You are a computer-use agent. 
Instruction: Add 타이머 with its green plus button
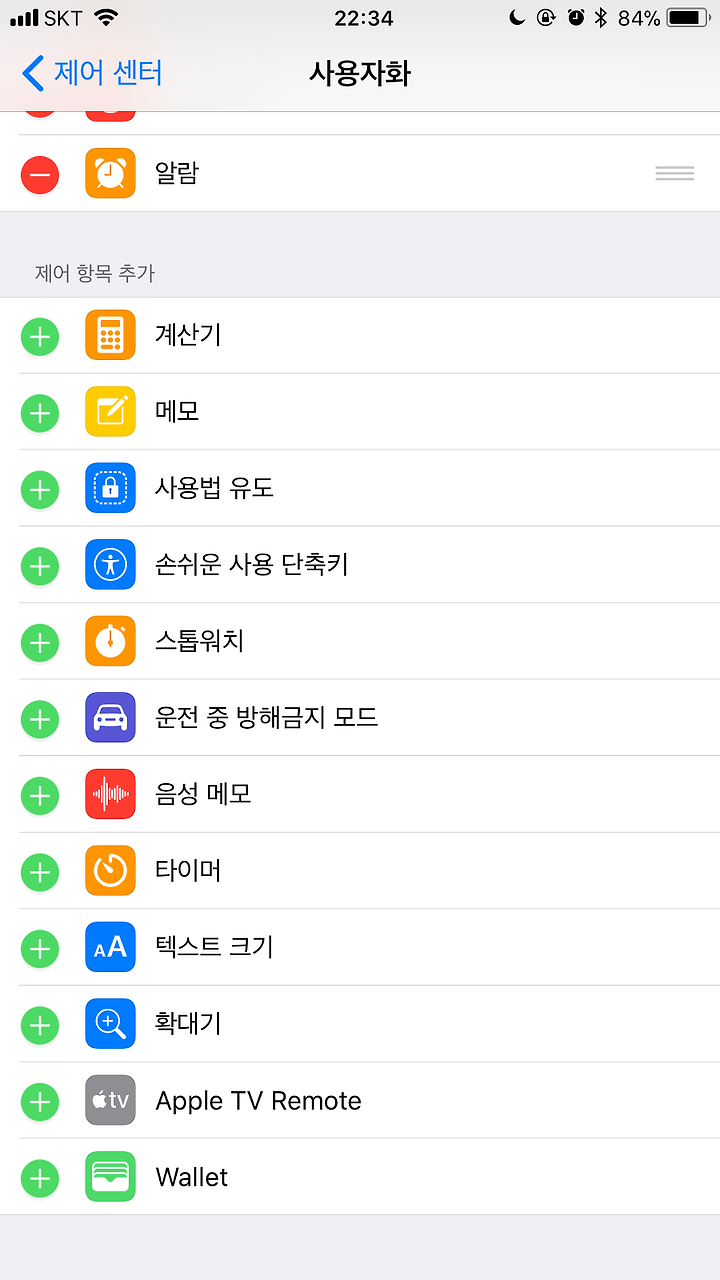click(x=40, y=871)
